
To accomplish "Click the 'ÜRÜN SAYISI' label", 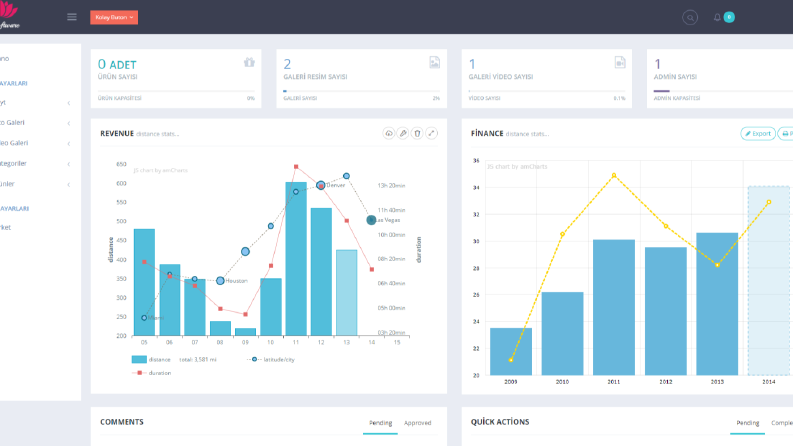I will coord(117,77).
